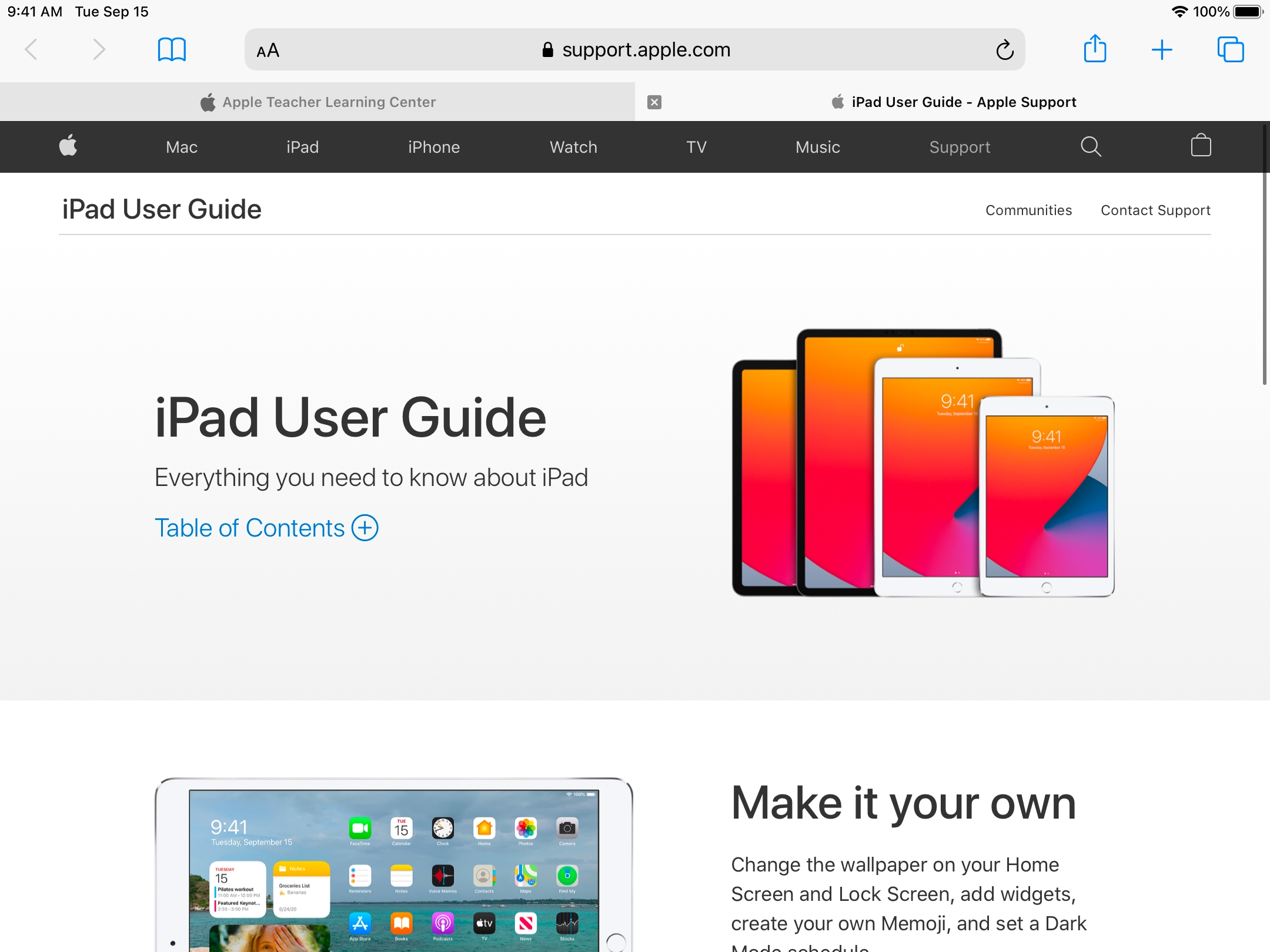Viewport: 1270px width, 952px height.
Task: Click the Apple logo in nav bar
Action: (x=68, y=146)
